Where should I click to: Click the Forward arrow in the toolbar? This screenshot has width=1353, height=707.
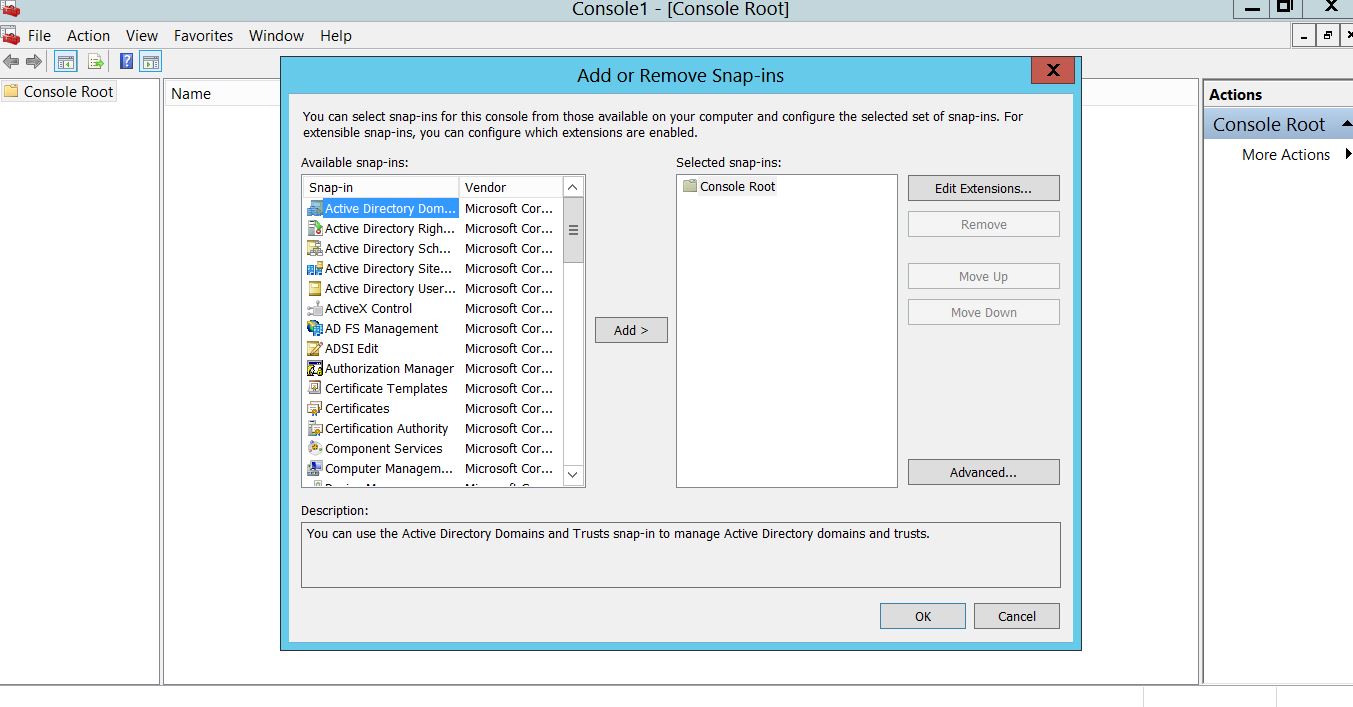click(34, 62)
